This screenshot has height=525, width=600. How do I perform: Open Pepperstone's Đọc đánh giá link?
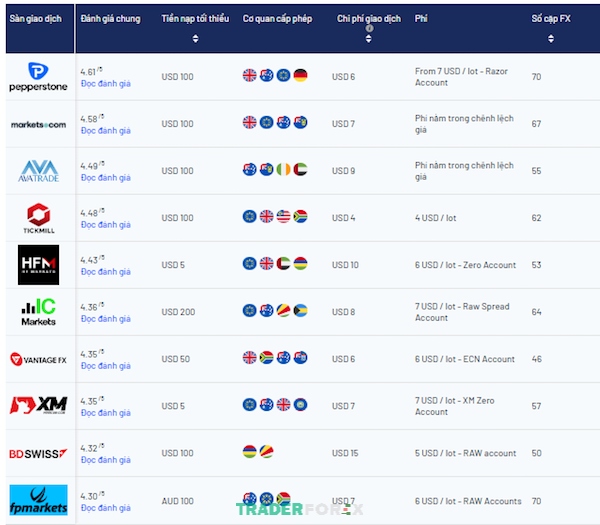click(106, 83)
